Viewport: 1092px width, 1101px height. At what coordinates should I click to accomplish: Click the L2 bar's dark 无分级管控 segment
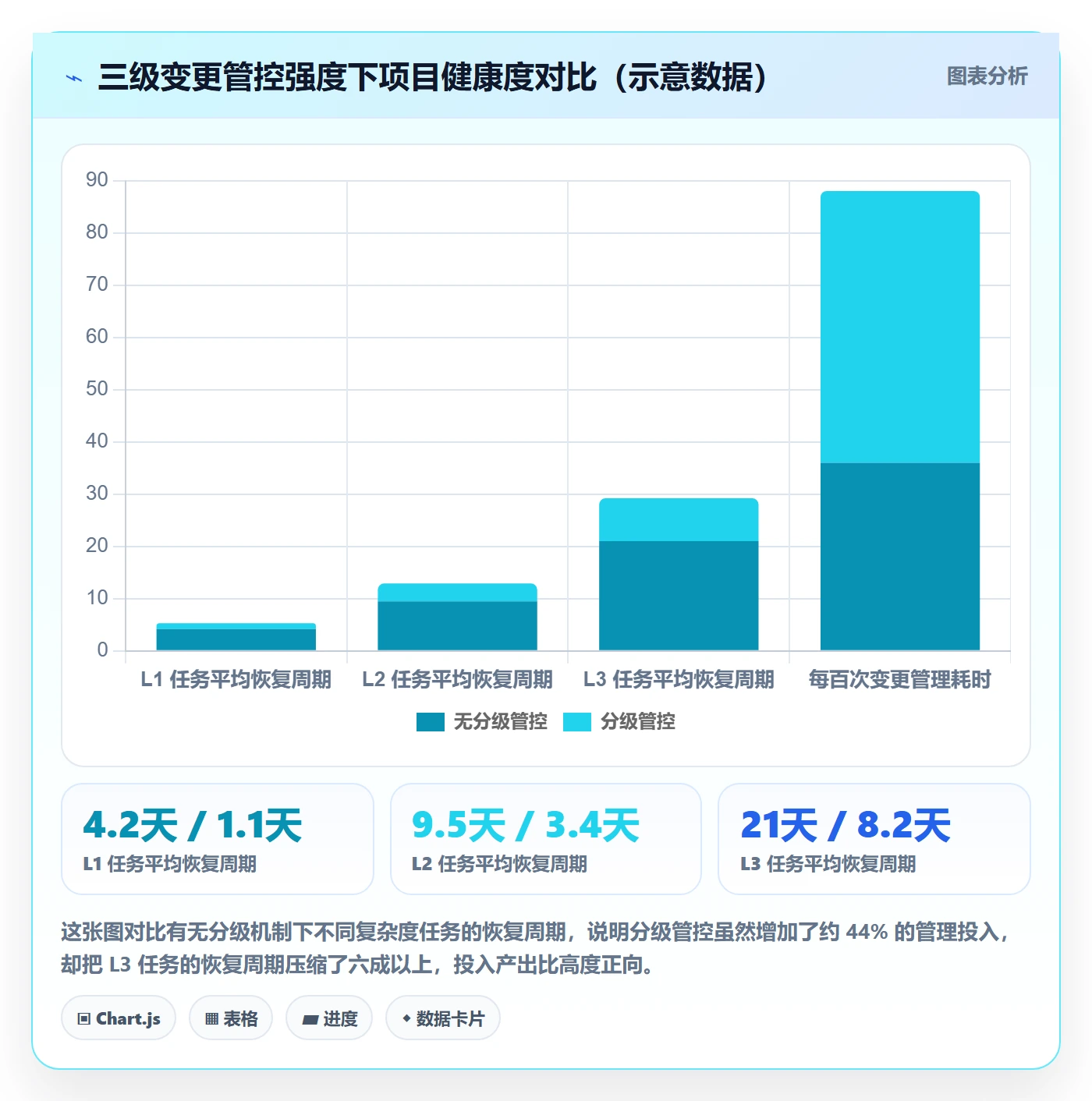[458, 625]
